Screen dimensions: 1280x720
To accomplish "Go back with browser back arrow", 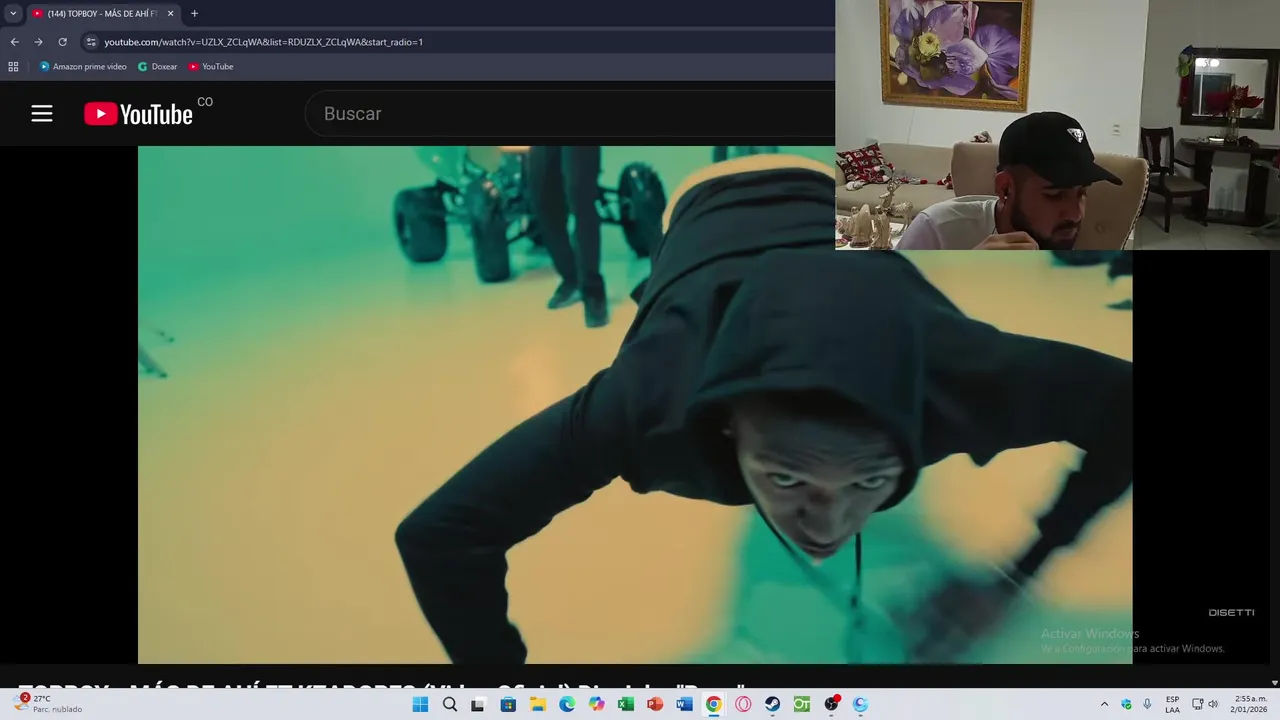I will point(14,42).
